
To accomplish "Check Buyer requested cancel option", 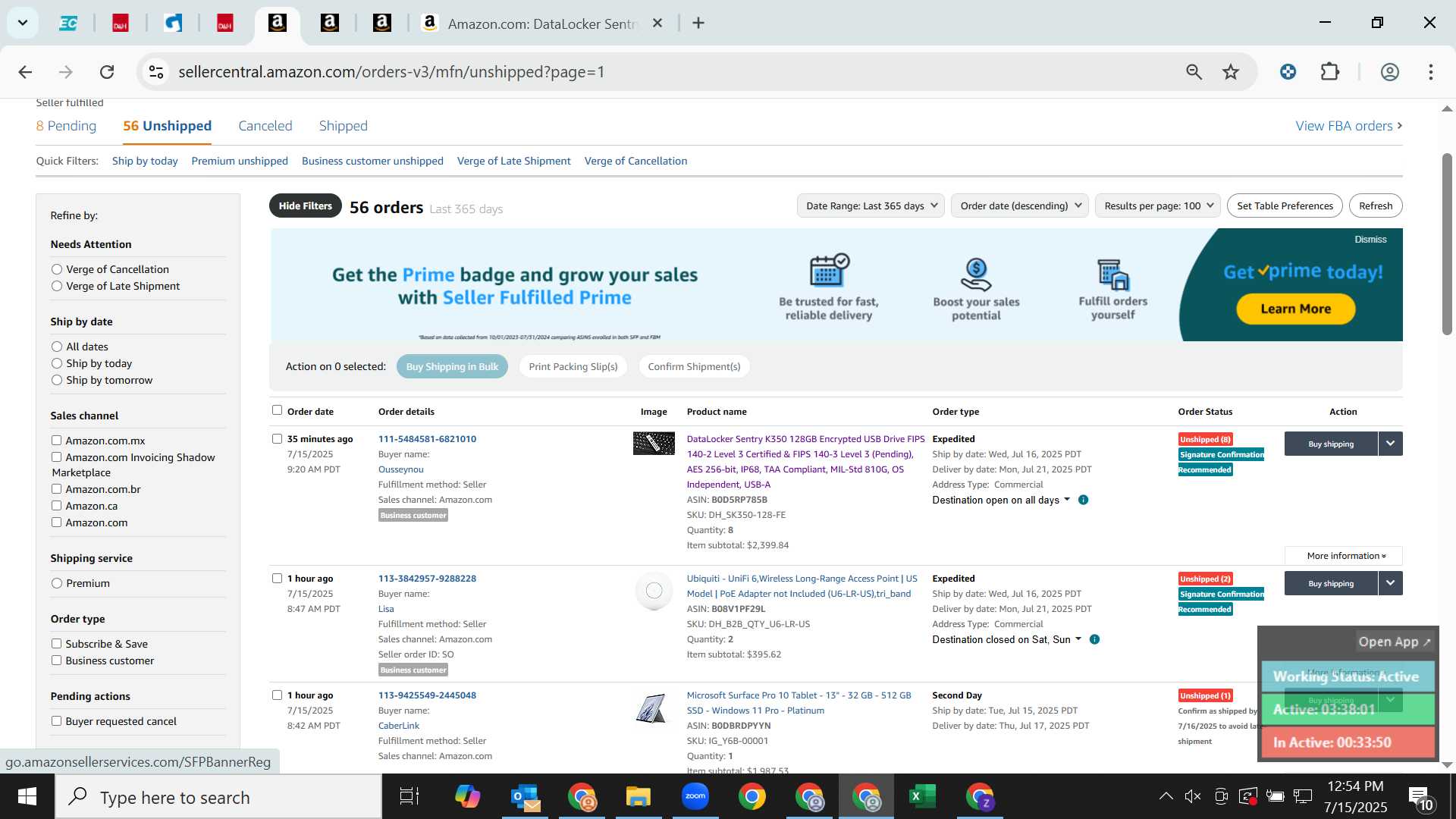I will coord(57,721).
